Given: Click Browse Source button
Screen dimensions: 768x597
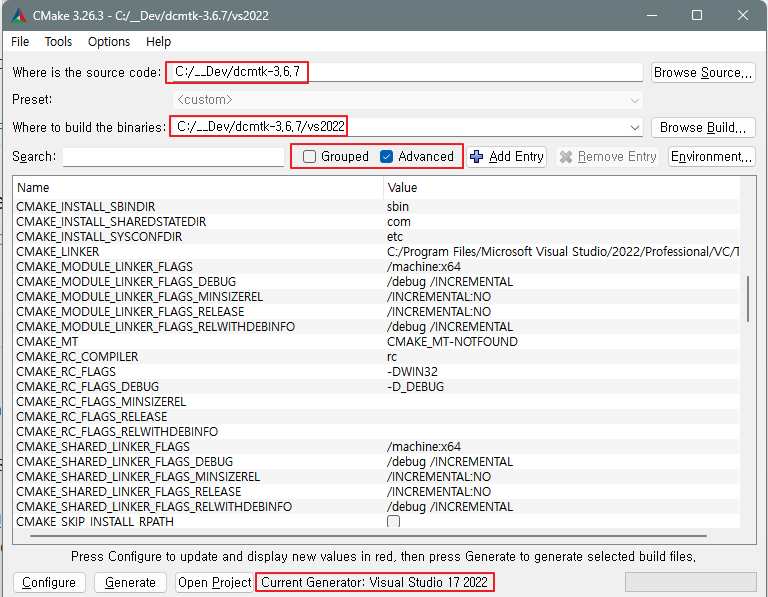Looking at the screenshot, I should (x=703, y=72).
